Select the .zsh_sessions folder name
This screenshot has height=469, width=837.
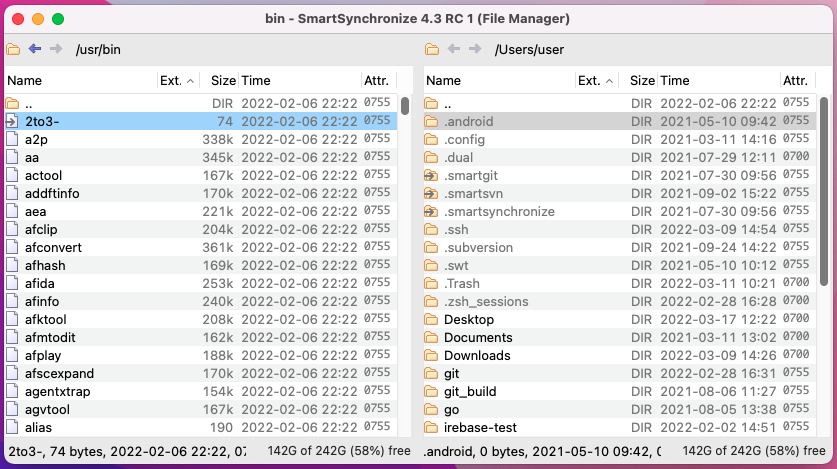[x=486, y=302]
